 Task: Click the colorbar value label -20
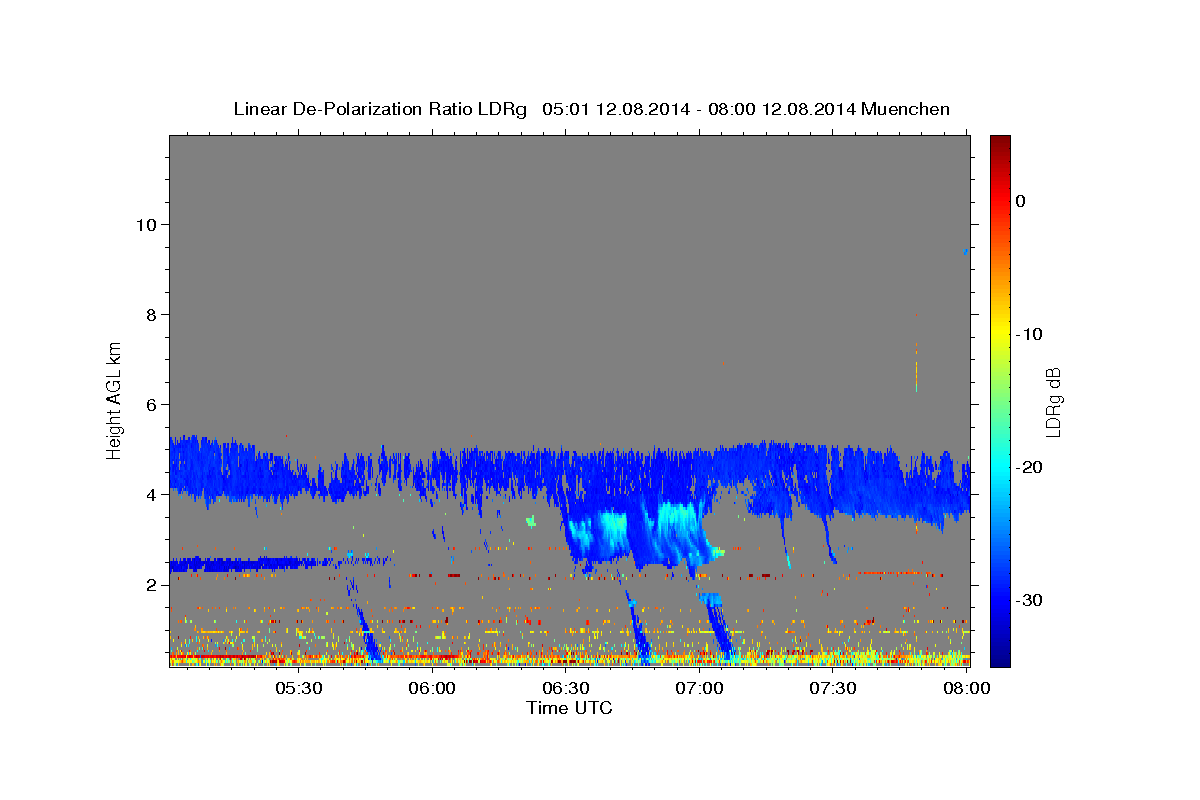pos(1030,467)
